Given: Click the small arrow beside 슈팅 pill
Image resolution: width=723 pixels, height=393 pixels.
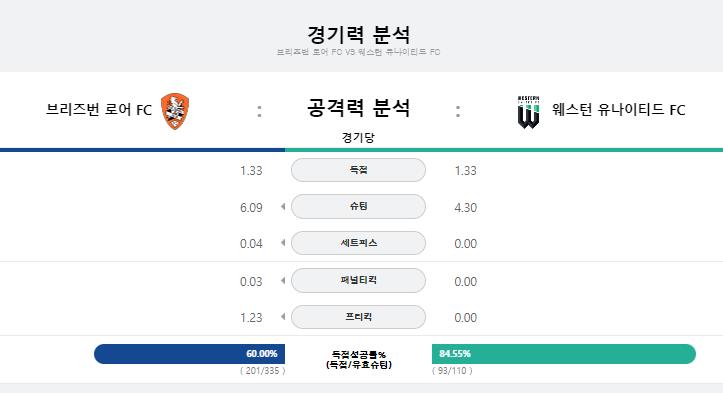Looking at the screenshot, I should [x=283, y=207].
